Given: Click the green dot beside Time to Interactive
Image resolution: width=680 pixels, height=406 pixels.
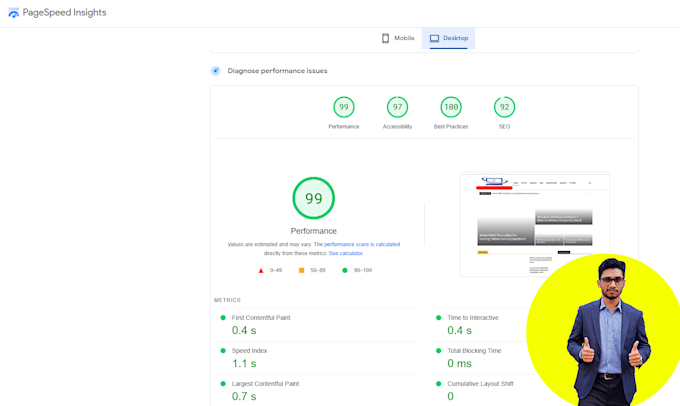Looking at the screenshot, I should [x=438, y=318].
